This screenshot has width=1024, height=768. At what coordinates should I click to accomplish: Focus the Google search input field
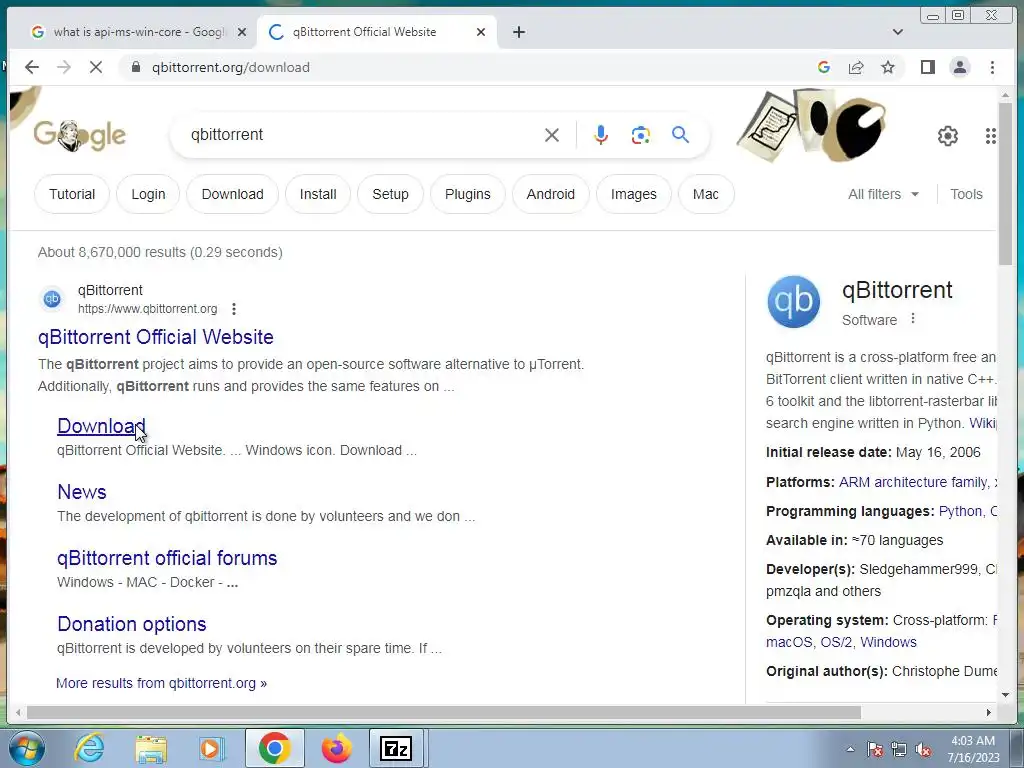point(362,135)
